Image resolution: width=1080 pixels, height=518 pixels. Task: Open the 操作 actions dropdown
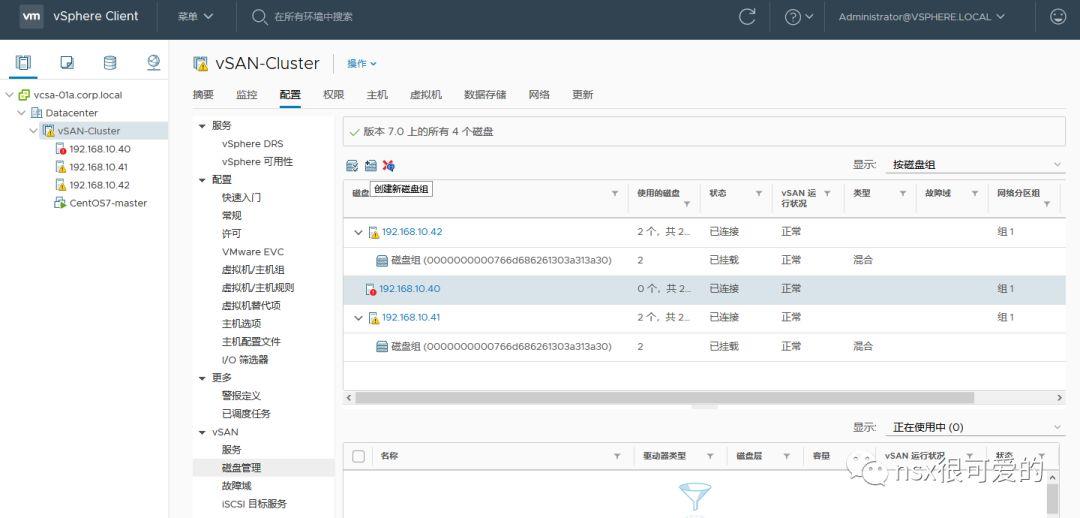tap(362, 63)
